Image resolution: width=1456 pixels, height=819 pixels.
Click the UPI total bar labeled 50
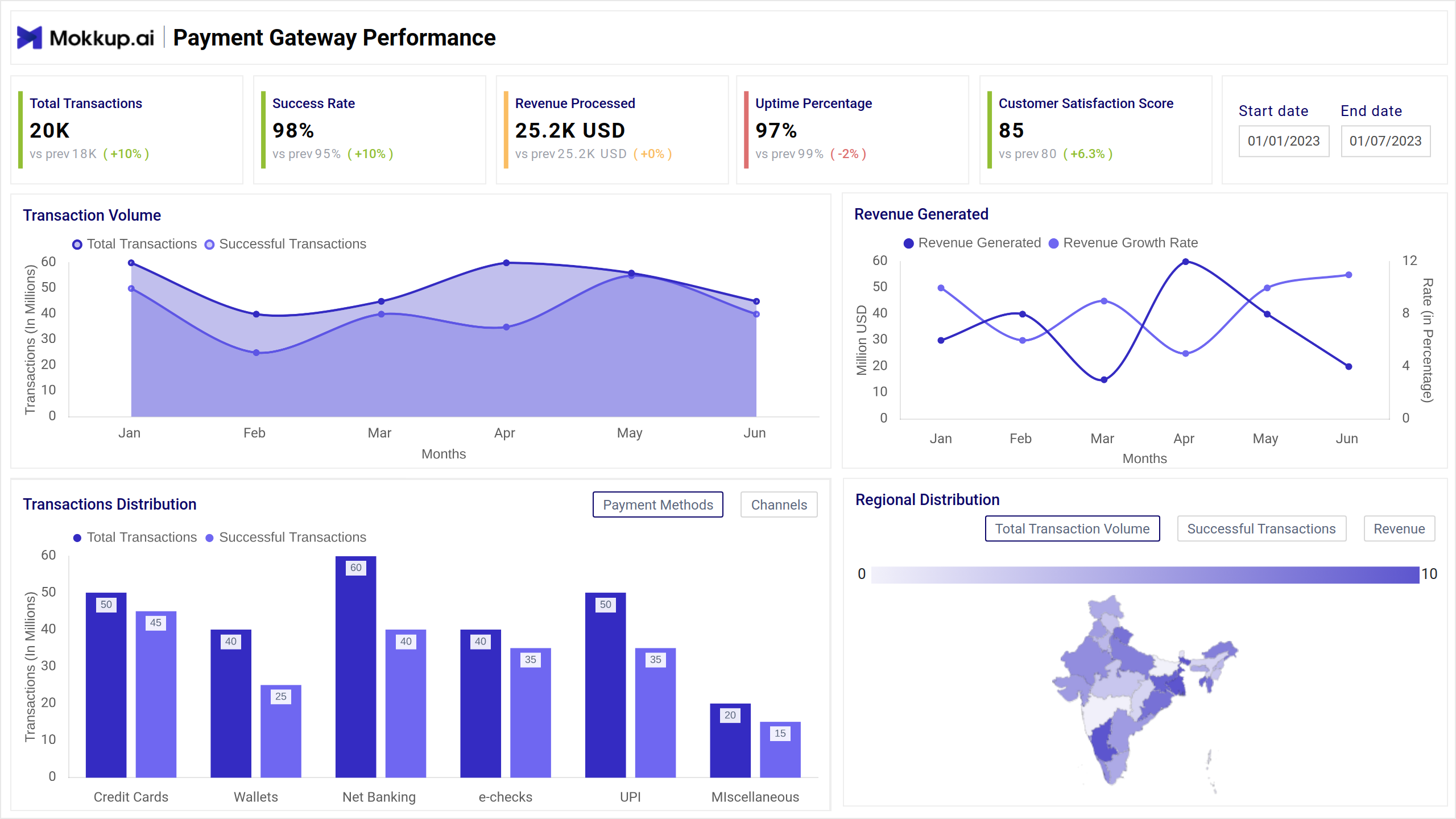pos(606,685)
